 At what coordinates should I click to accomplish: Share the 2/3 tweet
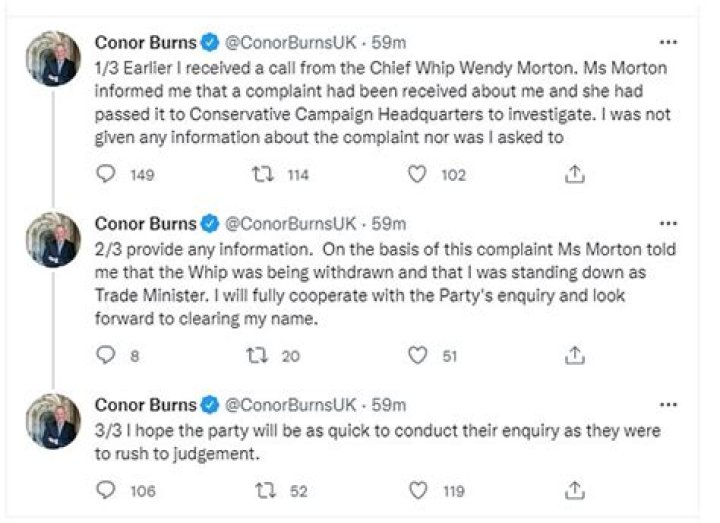coord(574,354)
